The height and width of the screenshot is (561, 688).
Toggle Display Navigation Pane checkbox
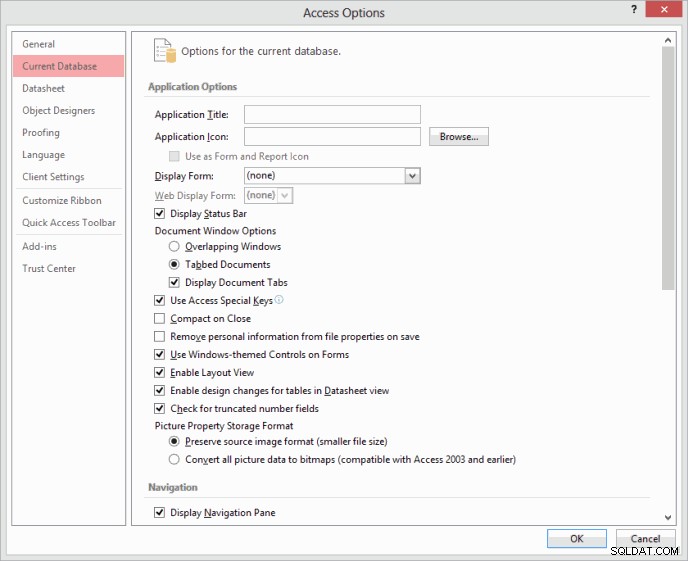click(160, 512)
